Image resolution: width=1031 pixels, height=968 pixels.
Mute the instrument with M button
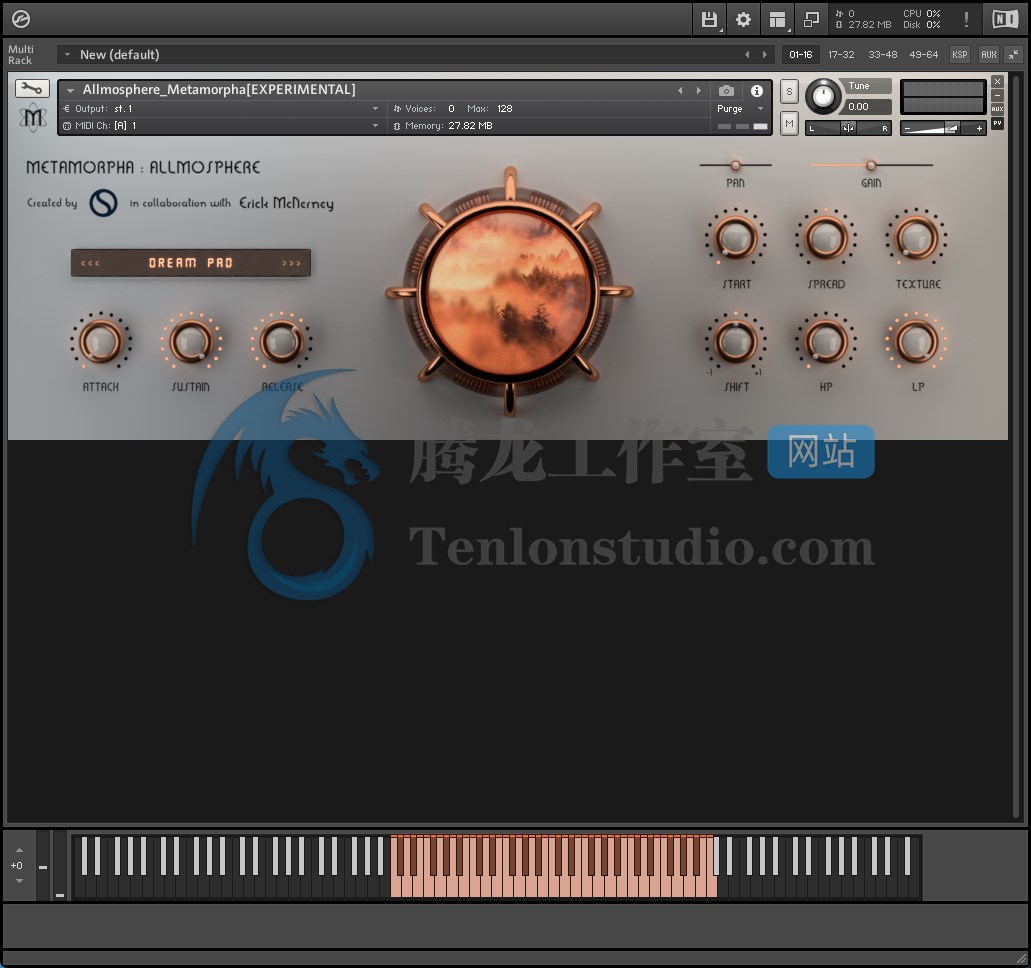click(x=789, y=123)
